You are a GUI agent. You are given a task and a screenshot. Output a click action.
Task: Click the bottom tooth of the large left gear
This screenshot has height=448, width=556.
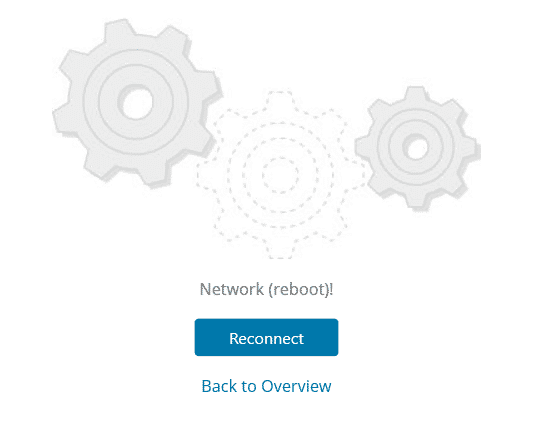pyautogui.click(x=156, y=177)
